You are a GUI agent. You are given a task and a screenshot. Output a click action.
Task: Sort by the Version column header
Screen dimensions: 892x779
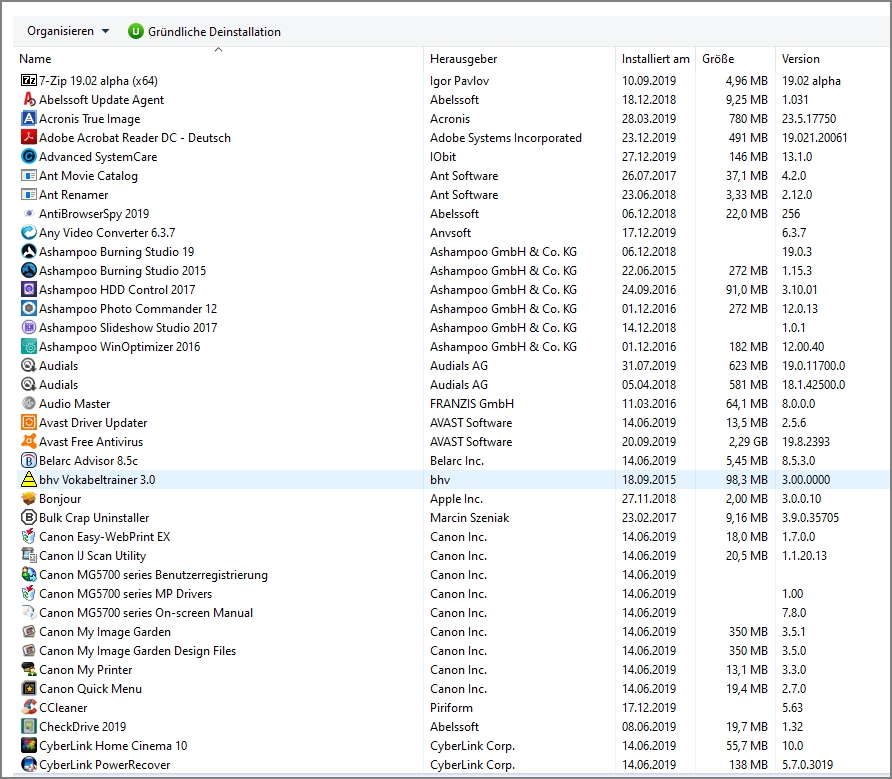(x=800, y=59)
